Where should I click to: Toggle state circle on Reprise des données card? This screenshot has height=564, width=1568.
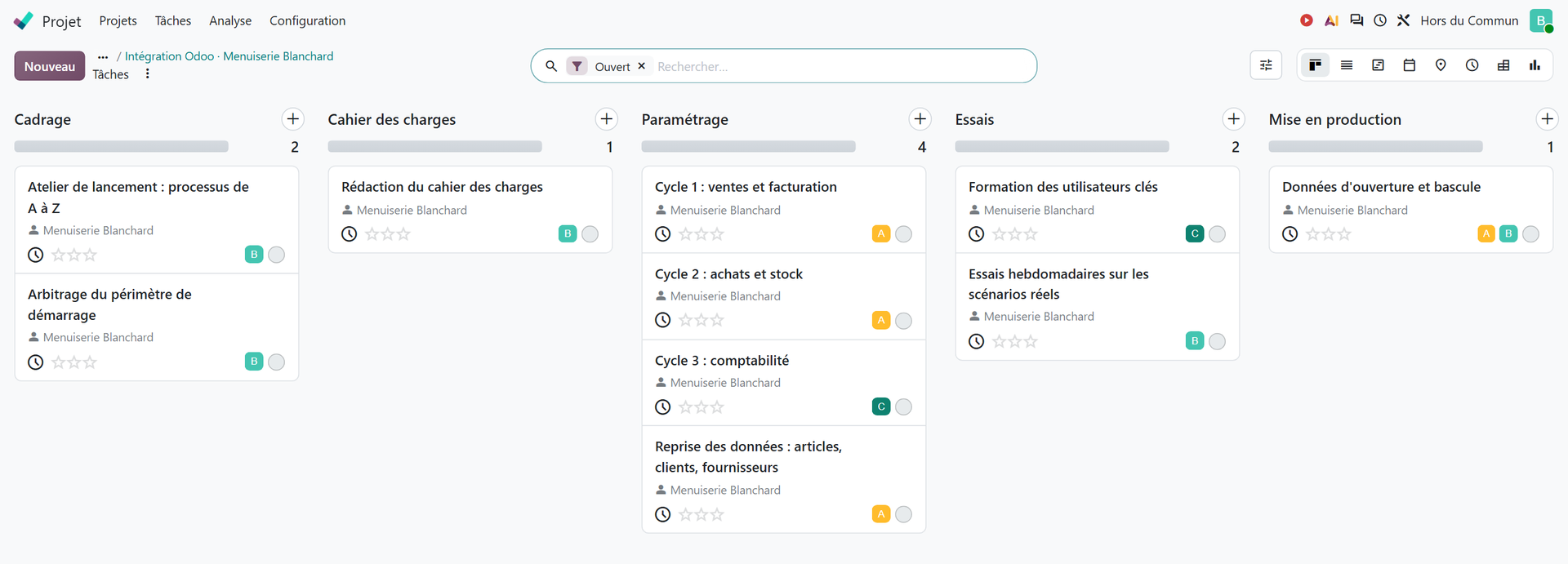(904, 514)
